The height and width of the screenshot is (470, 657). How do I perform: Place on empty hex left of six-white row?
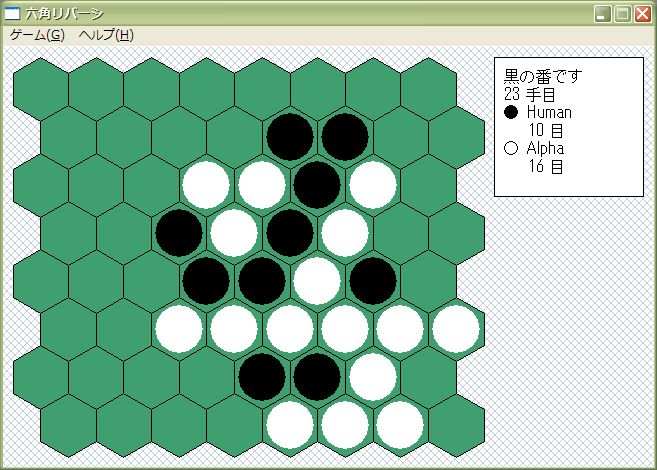[124, 329]
